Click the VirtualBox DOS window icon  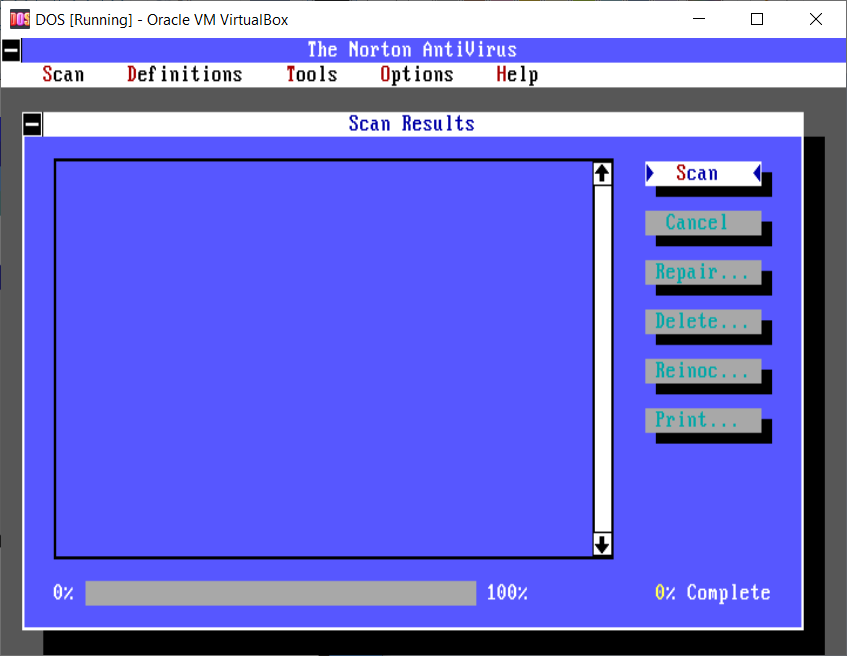pos(20,19)
